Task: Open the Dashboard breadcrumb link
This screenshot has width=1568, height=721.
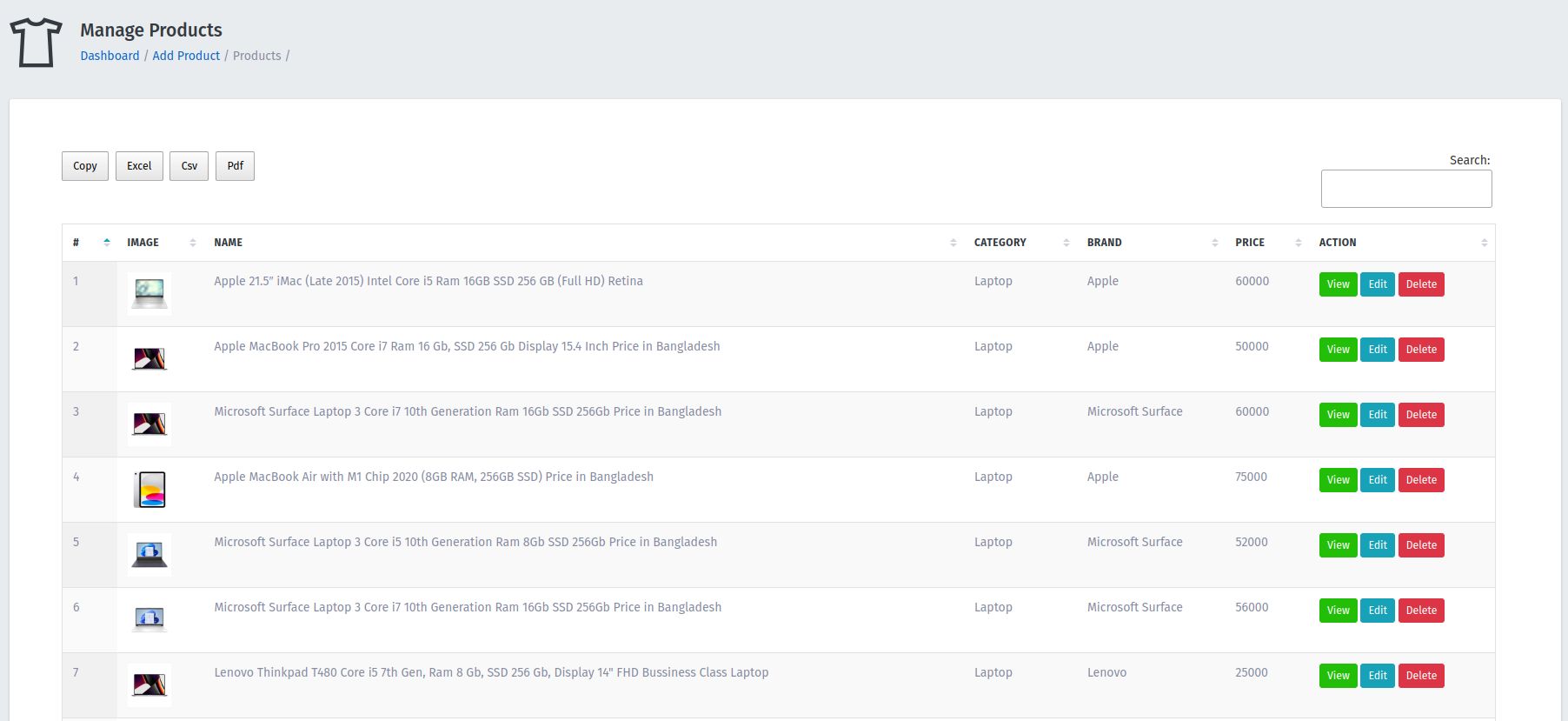Action: [110, 56]
